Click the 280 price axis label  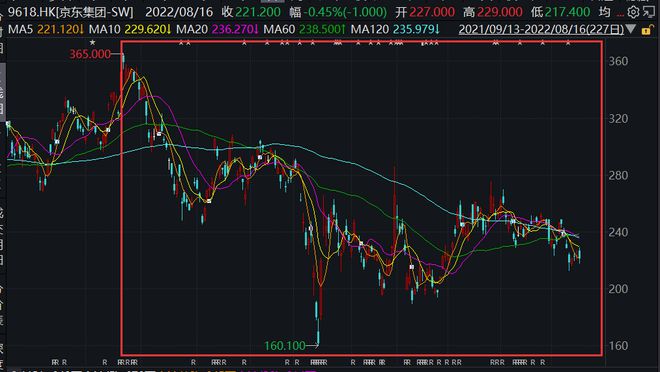(x=618, y=175)
